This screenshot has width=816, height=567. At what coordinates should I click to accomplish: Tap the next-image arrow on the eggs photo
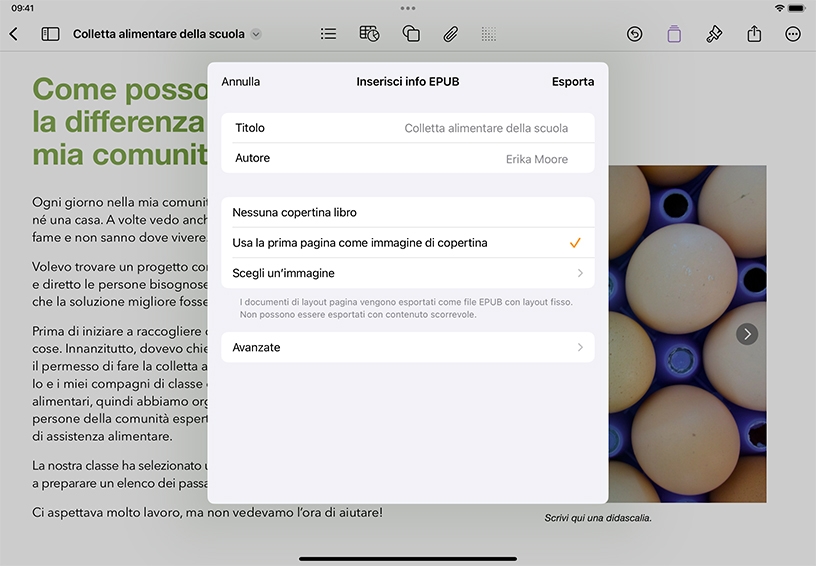747,334
